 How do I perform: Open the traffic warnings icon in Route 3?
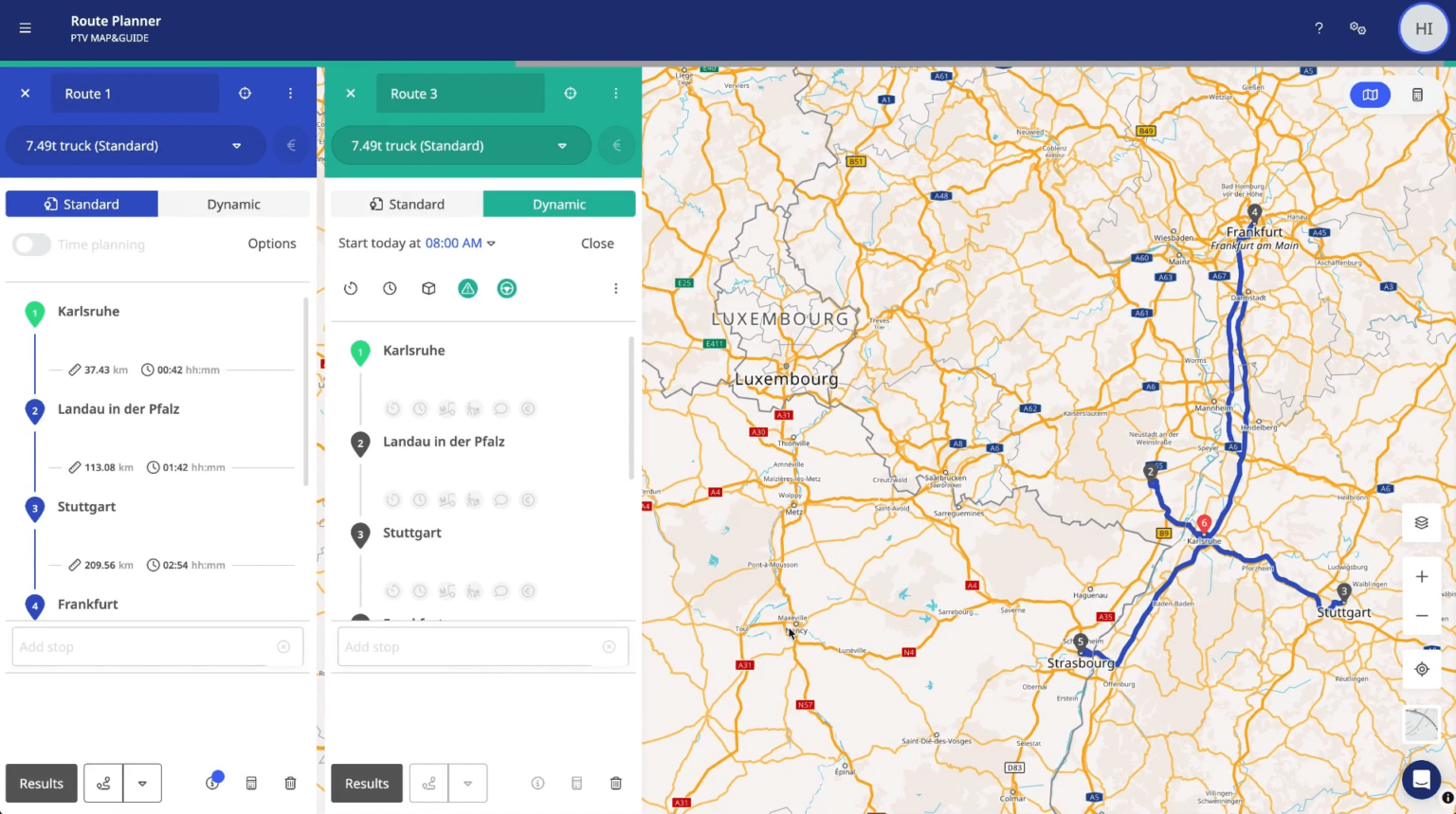(x=467, y=288)
